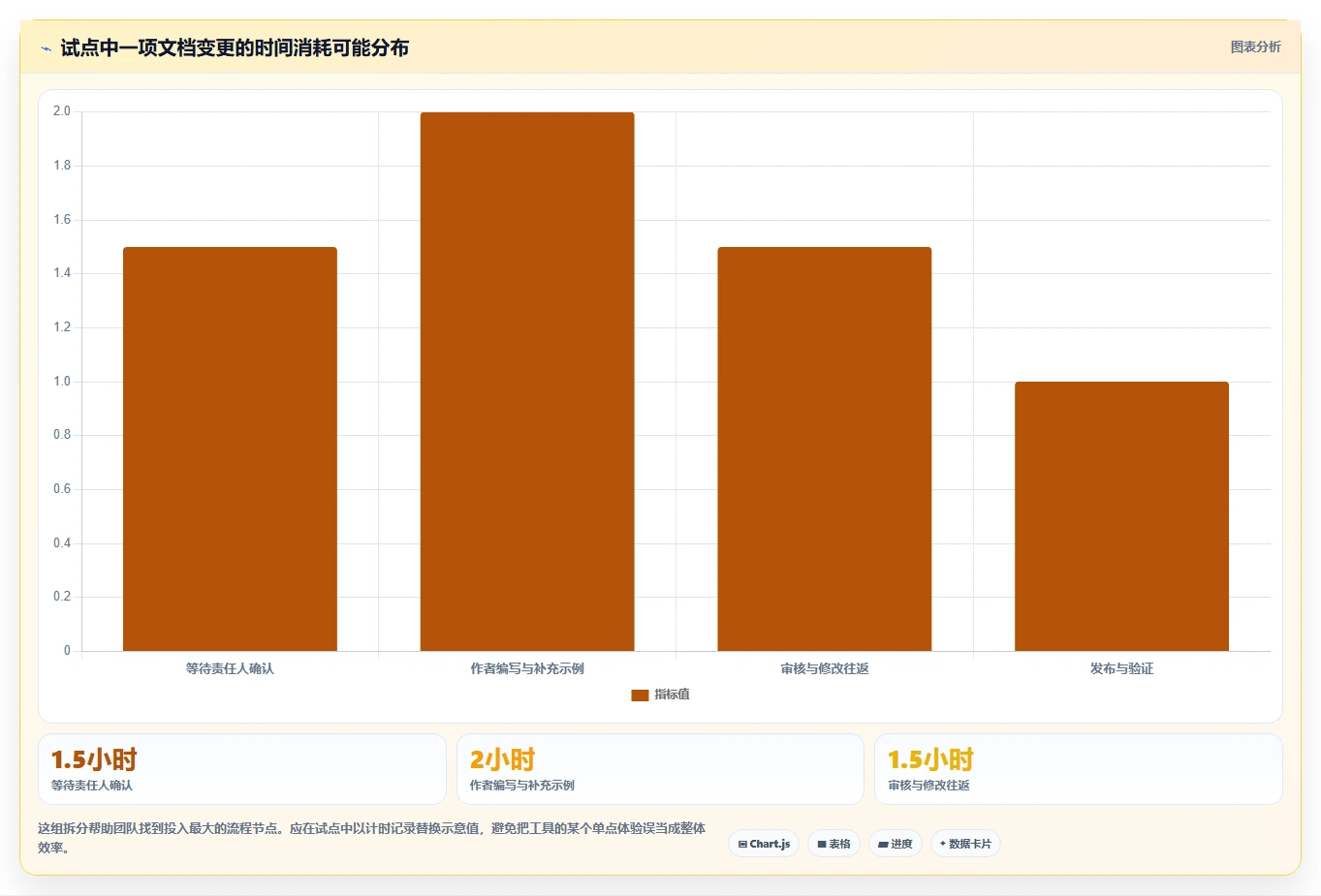
Task: Select the 发布与验证 bar
Action: [x=1121, y=516]
